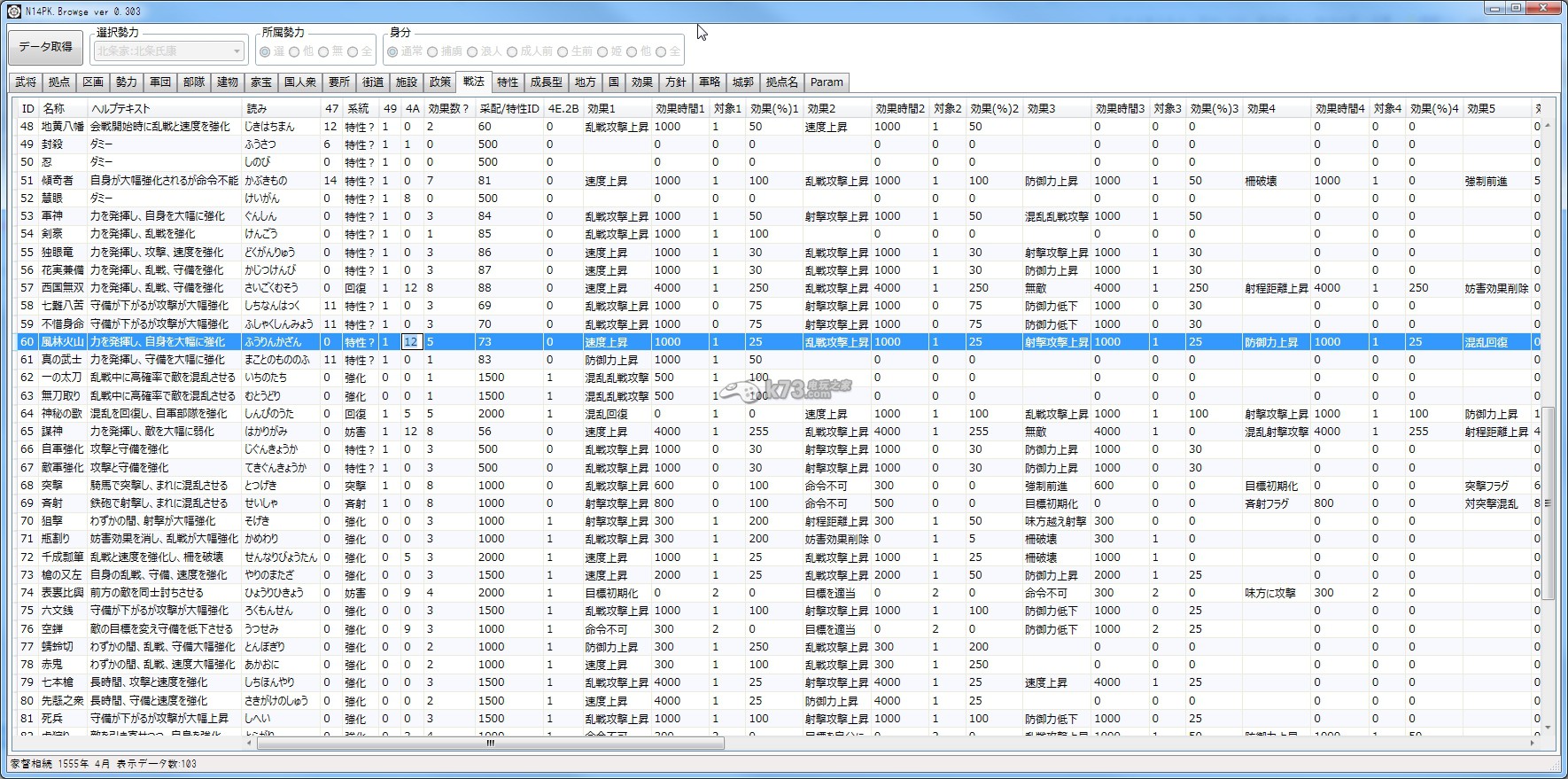Open the 選択勢力 combo box
The image size is (1568, 779).
click(x=168, y=51)
